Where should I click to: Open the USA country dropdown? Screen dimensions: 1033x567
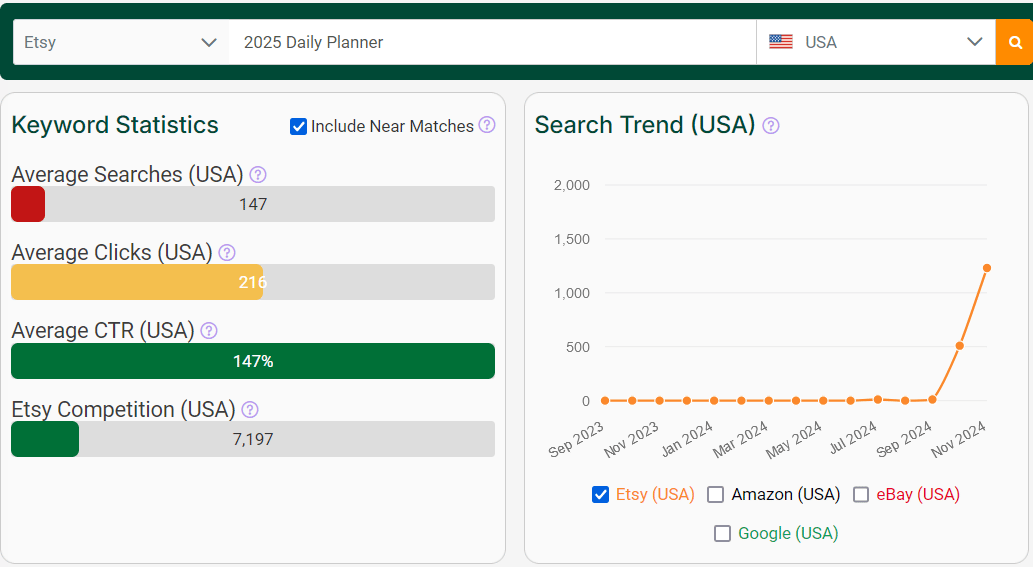point(876,42)
